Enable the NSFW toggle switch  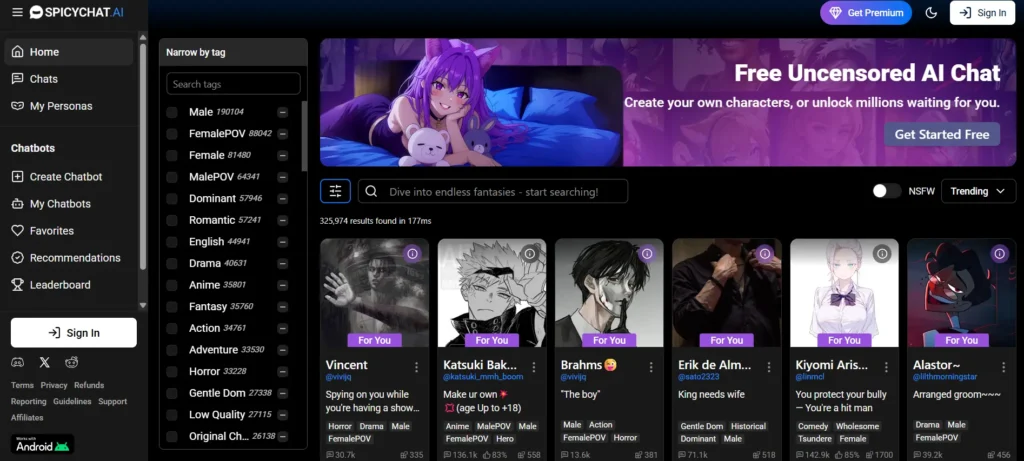point(887,191)
